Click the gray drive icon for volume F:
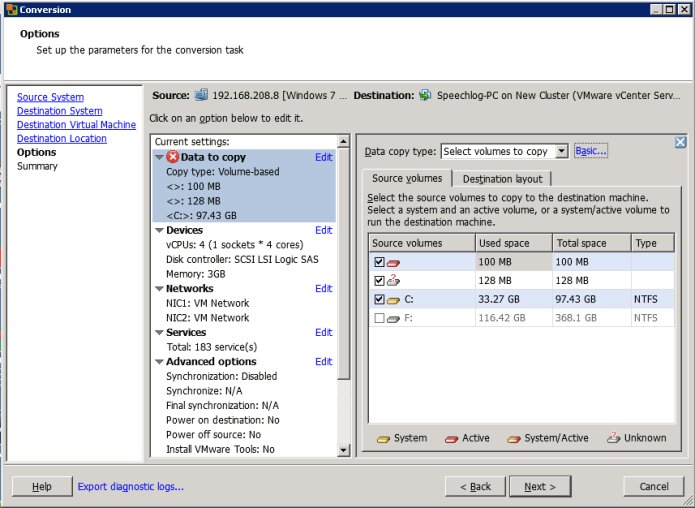The height and width of the screenshot is (508, 695). [x=393, y=318]
